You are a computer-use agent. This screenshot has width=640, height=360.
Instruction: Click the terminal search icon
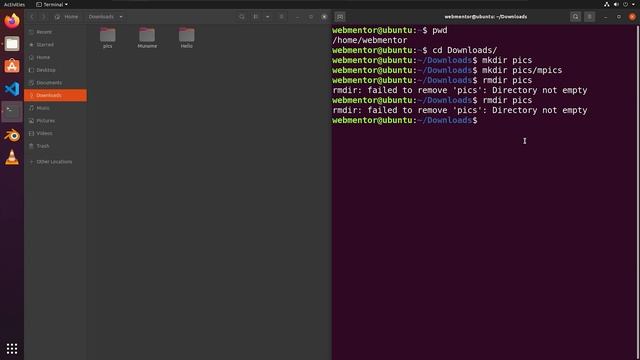pyautogui.click(x=576, y=17)
